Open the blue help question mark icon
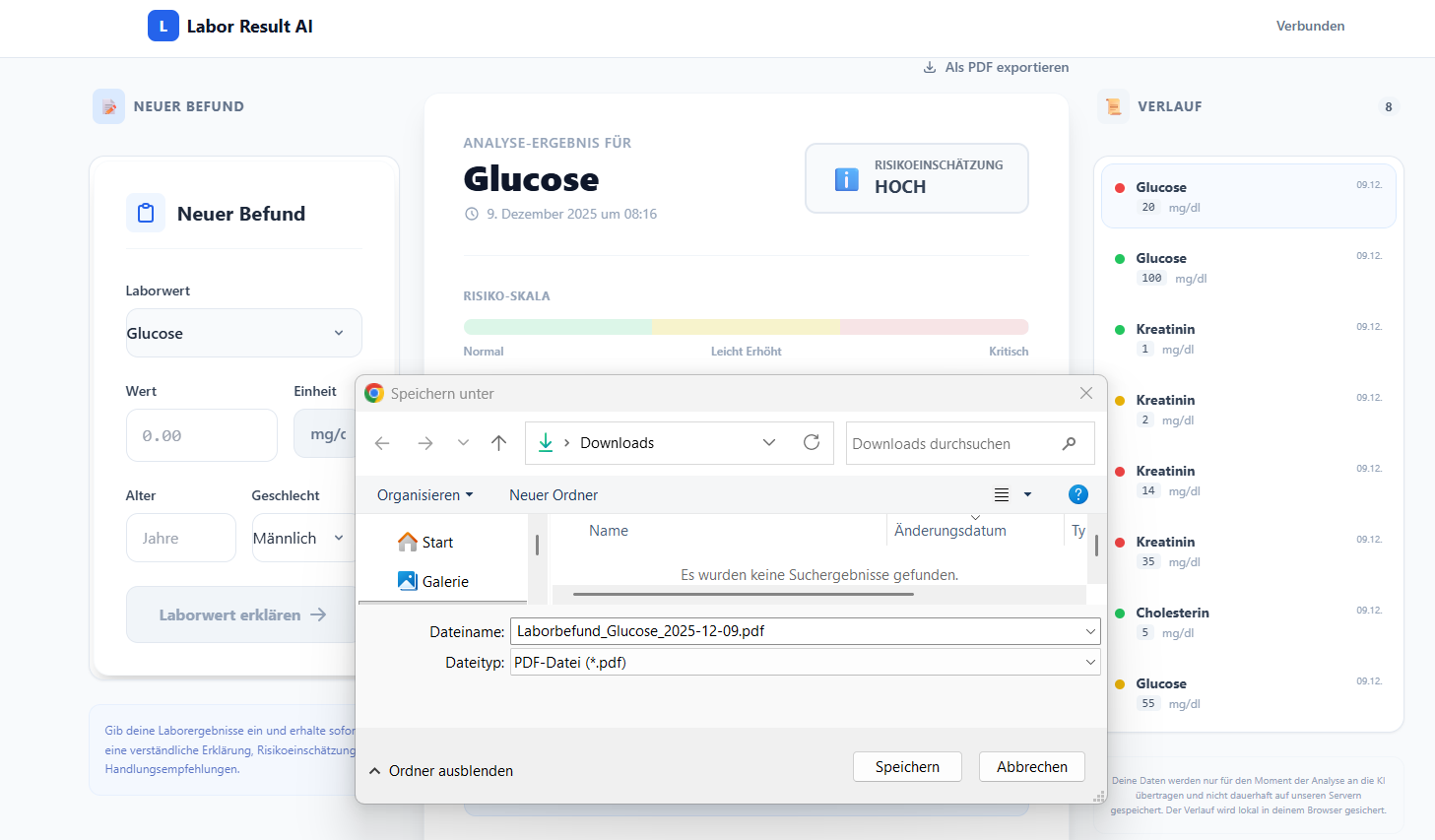Screen dimensions: 1435x840 click(1078, 494)
